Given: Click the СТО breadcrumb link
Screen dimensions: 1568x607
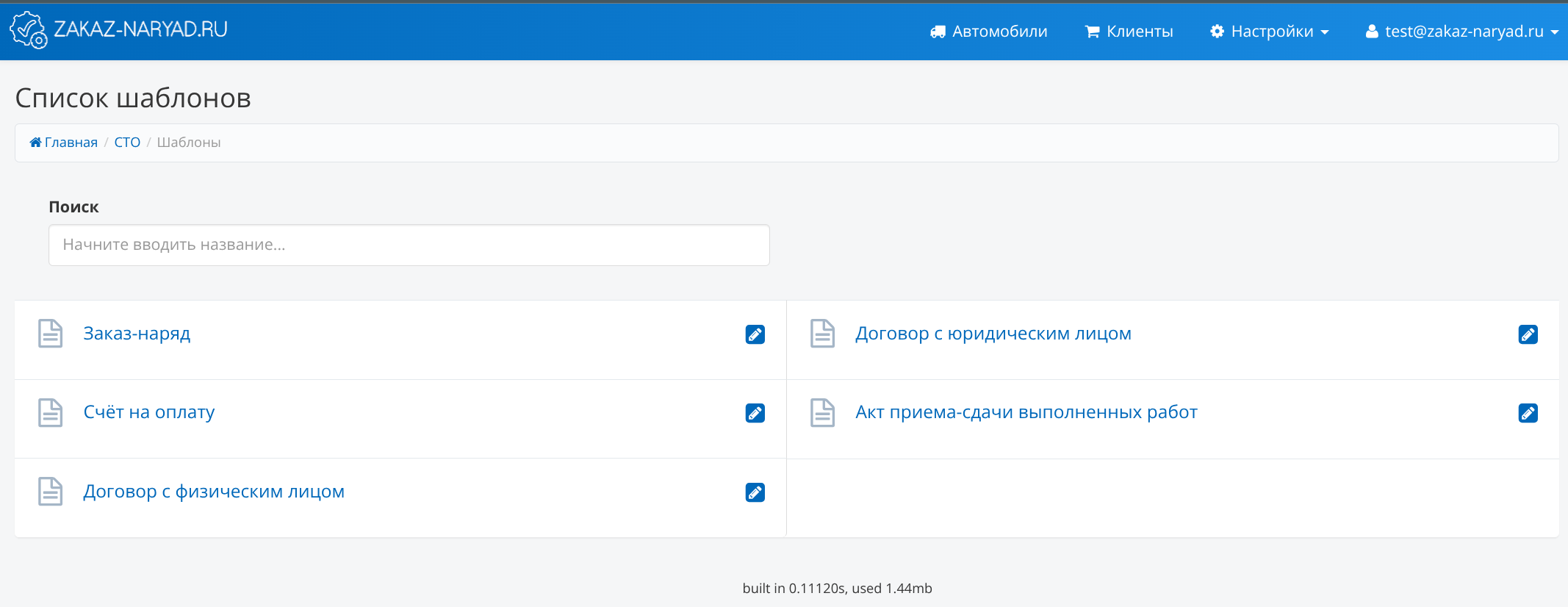Looking at the screenshot, I should (x=127, y=143).
